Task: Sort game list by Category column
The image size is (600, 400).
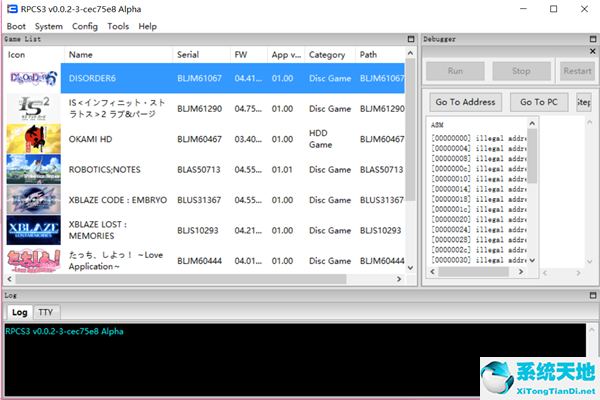Action: pos(330,55)
